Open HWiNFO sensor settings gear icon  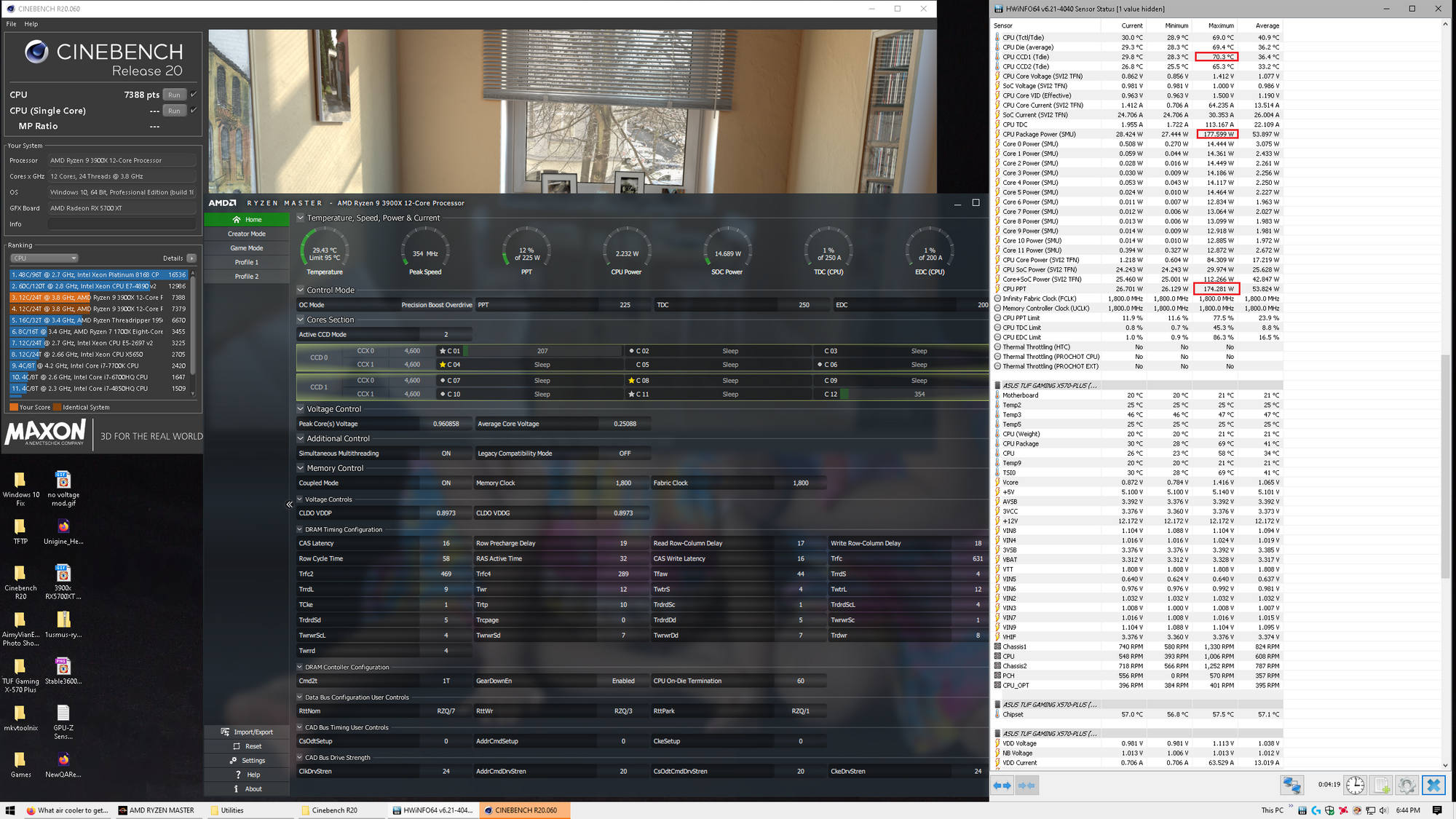tap(1406, 786)
